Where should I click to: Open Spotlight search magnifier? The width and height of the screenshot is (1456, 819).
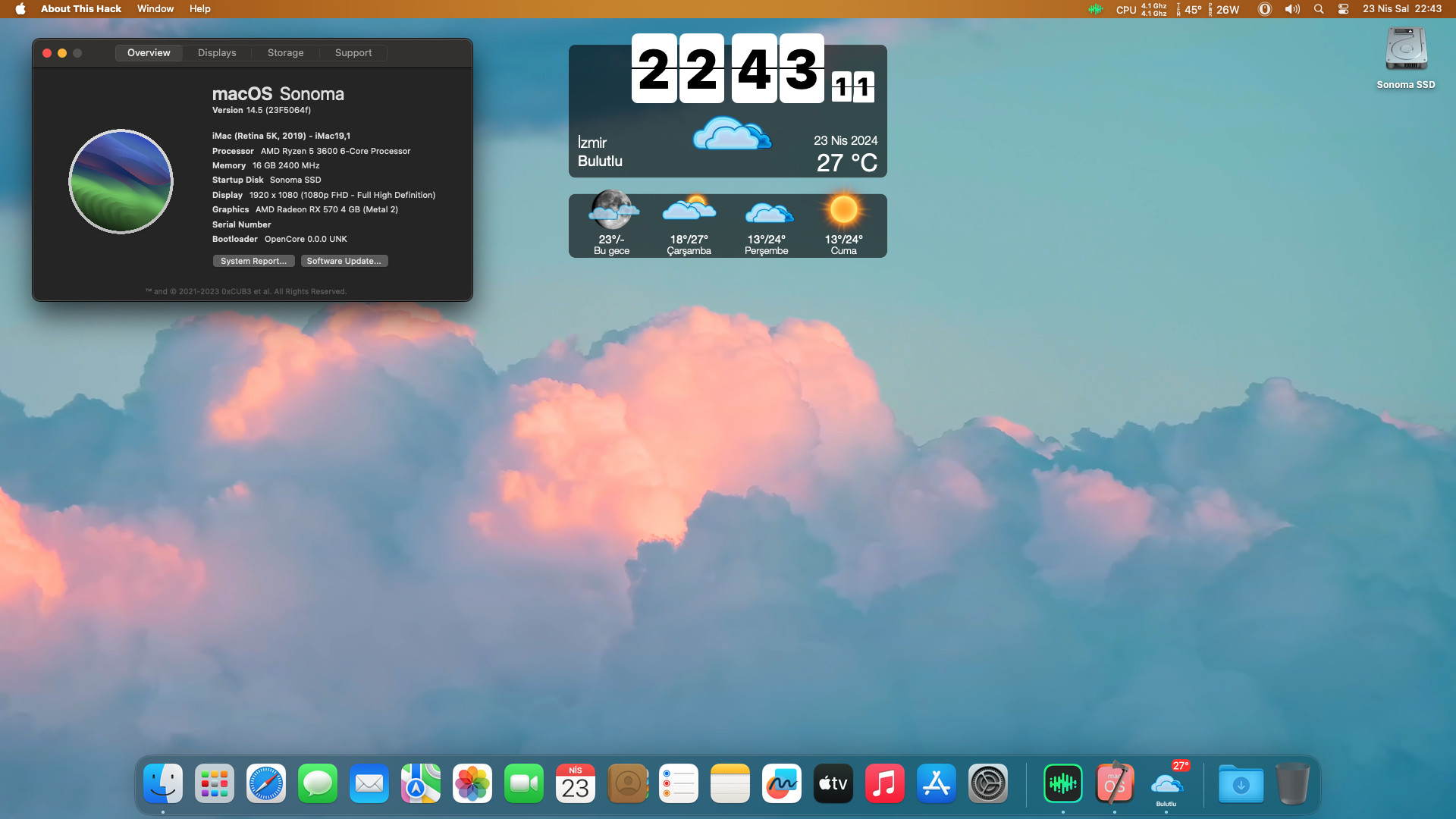1319,9
